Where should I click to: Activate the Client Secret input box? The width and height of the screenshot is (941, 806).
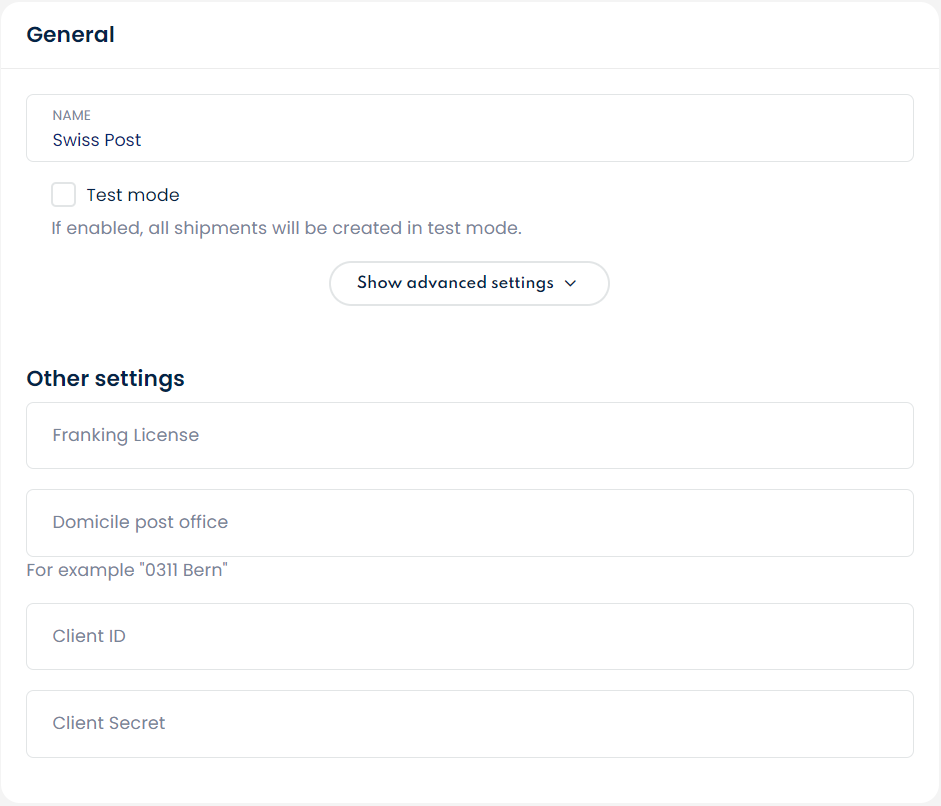pos(470,724)
